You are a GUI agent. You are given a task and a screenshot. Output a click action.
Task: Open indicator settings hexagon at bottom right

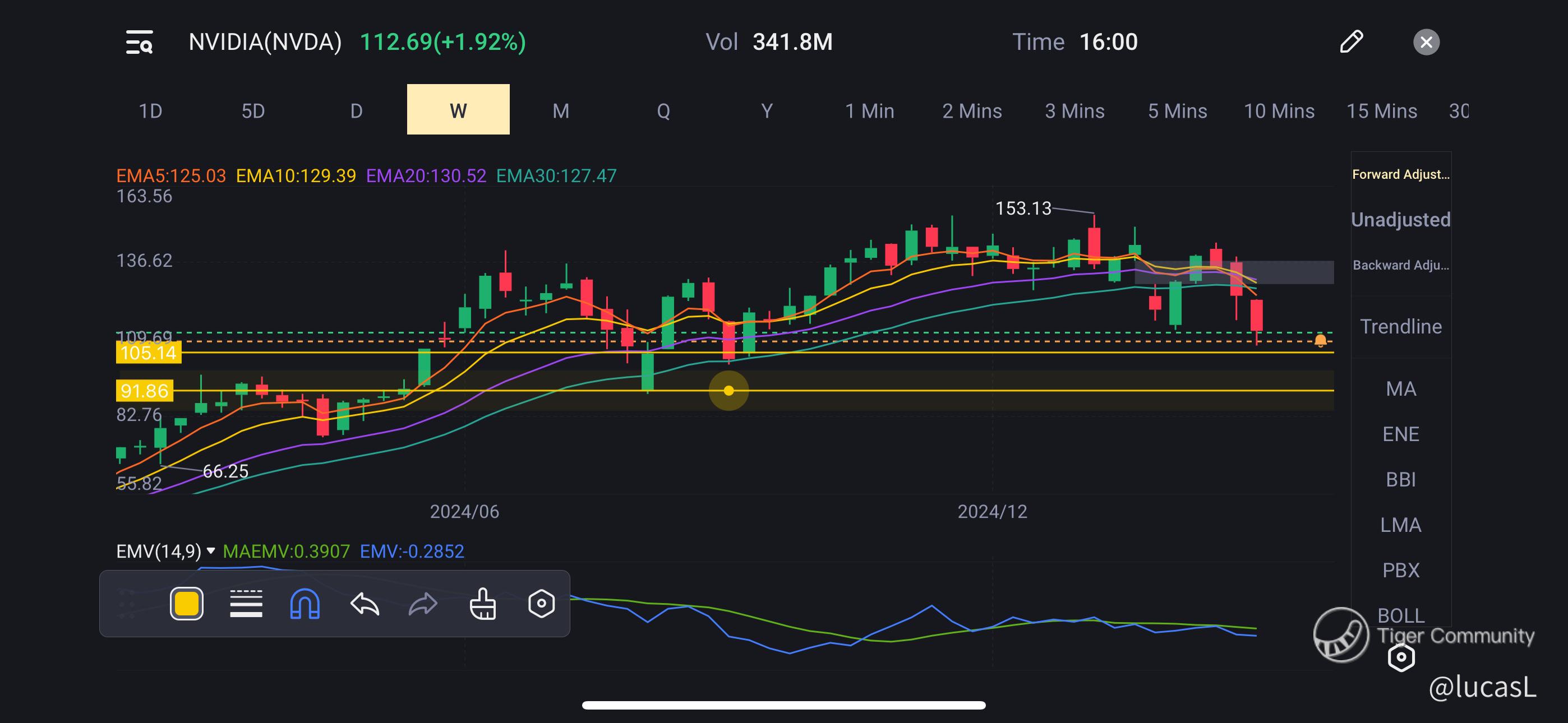pos(1401,657)
